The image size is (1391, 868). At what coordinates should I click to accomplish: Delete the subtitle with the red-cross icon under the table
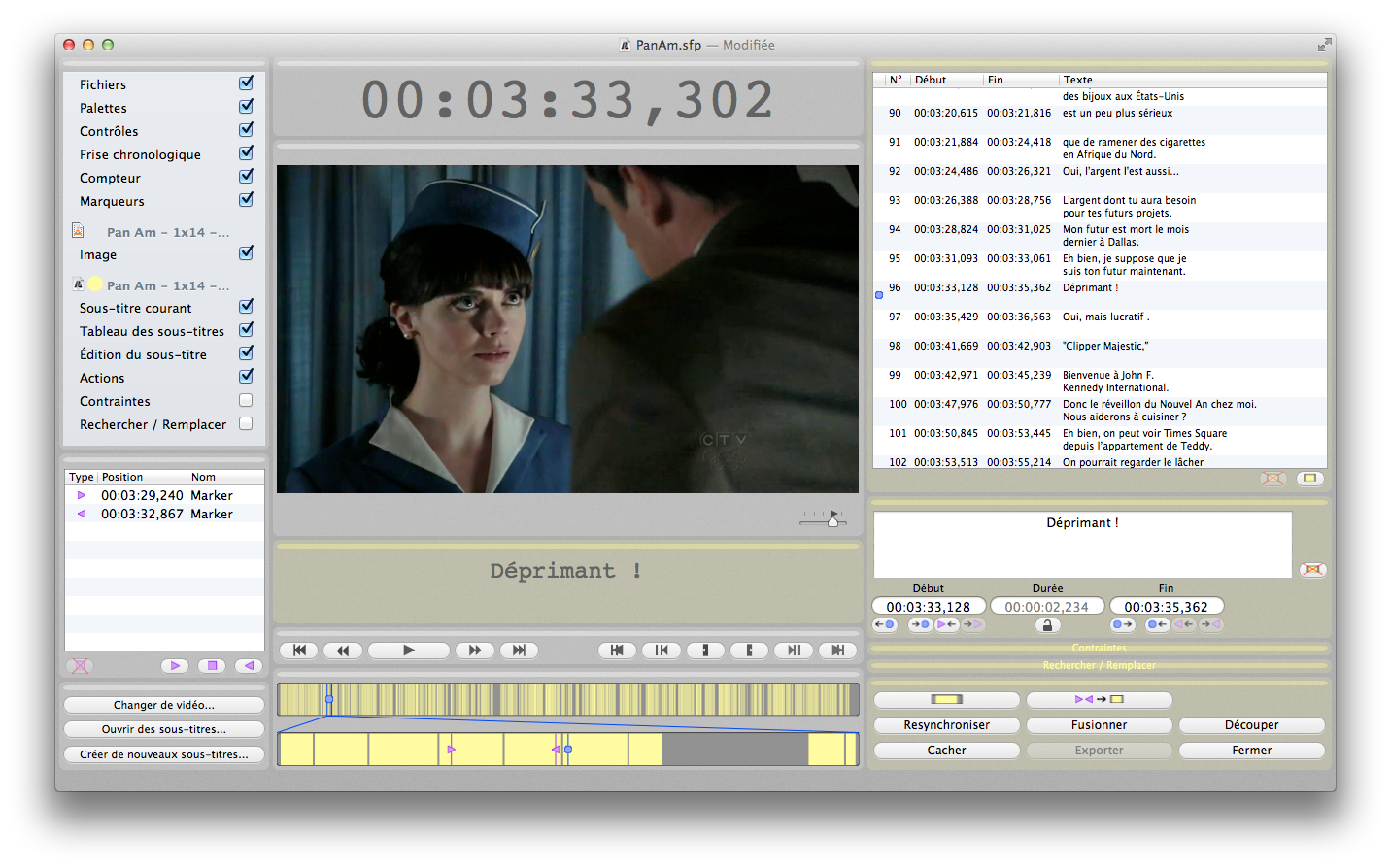point(1273,479)
